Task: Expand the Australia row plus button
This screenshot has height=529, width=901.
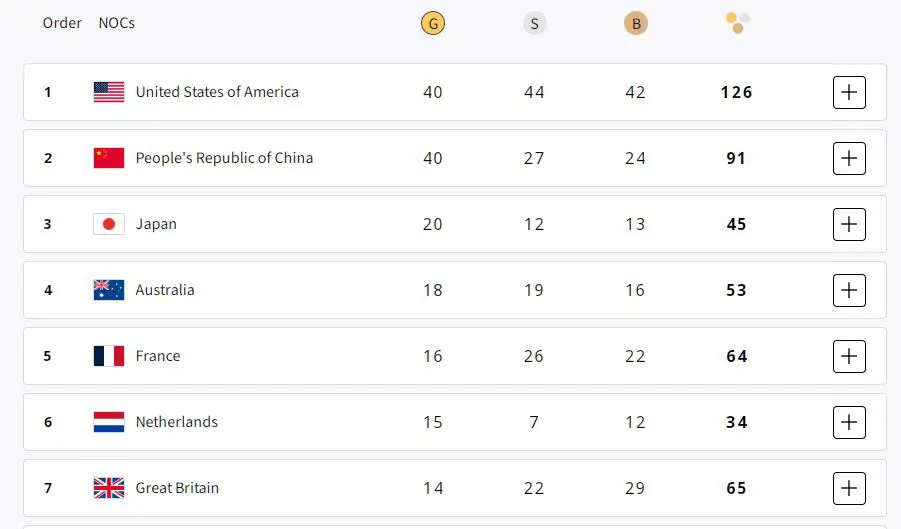Action: (x=849, y=290)
